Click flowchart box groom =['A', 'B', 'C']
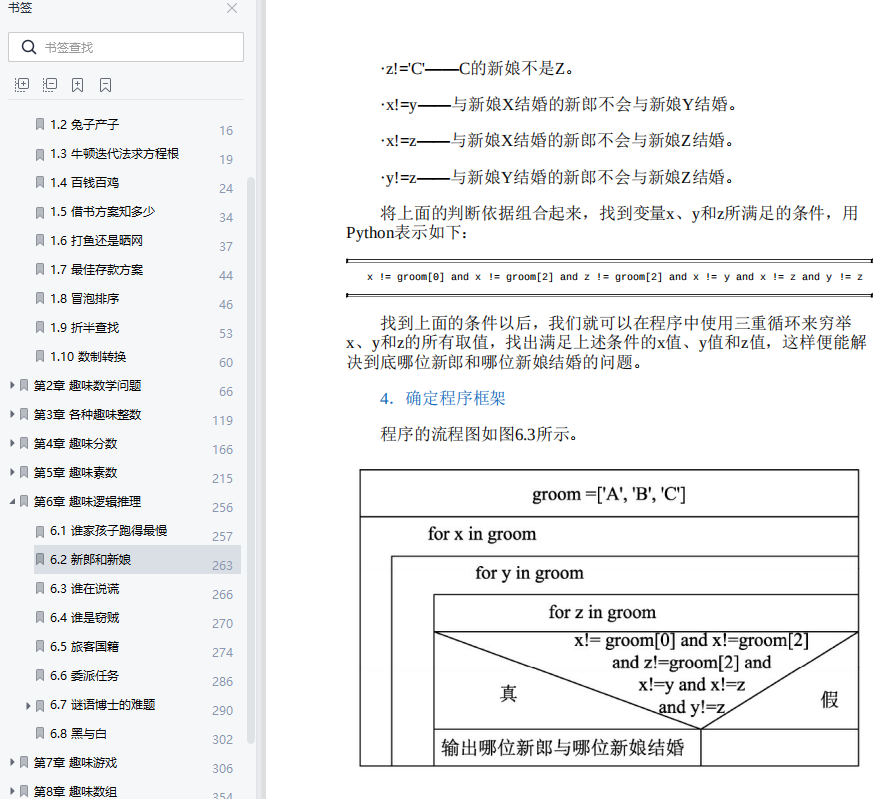This screenshot has height=799, width=892. (x=609, y=494)
